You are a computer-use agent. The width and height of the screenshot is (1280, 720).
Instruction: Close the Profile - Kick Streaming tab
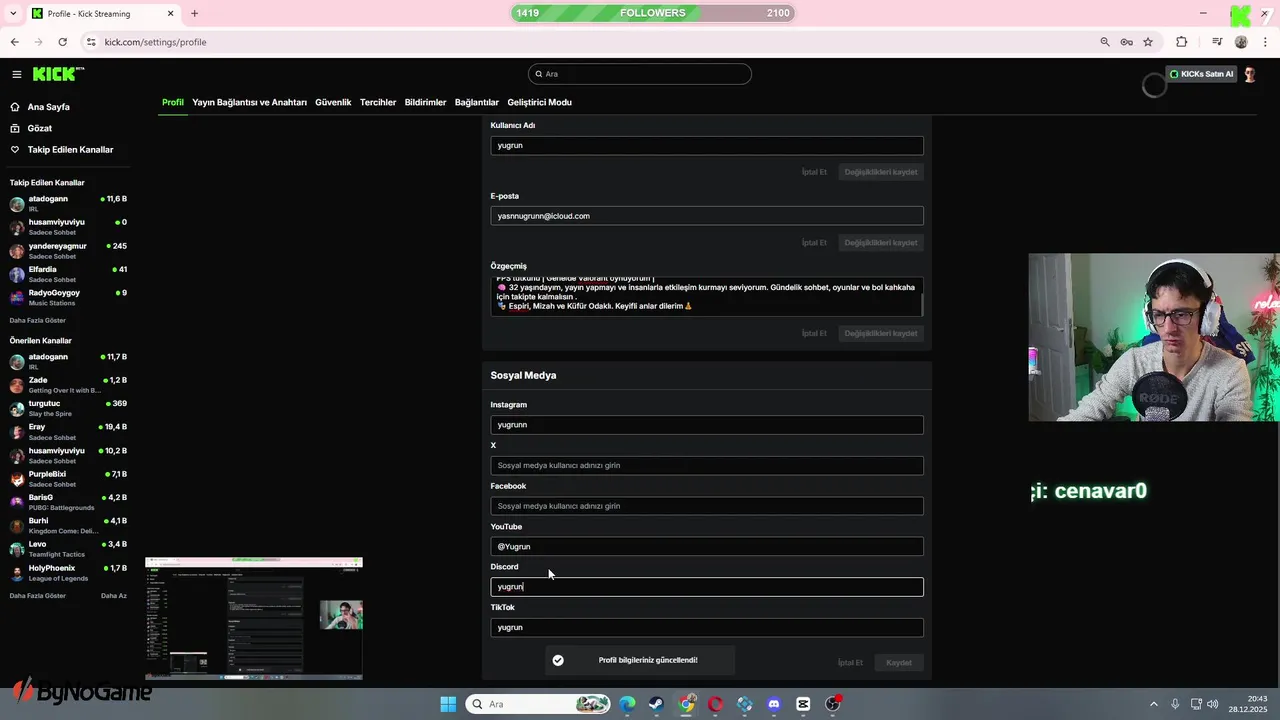click(170, 13)
